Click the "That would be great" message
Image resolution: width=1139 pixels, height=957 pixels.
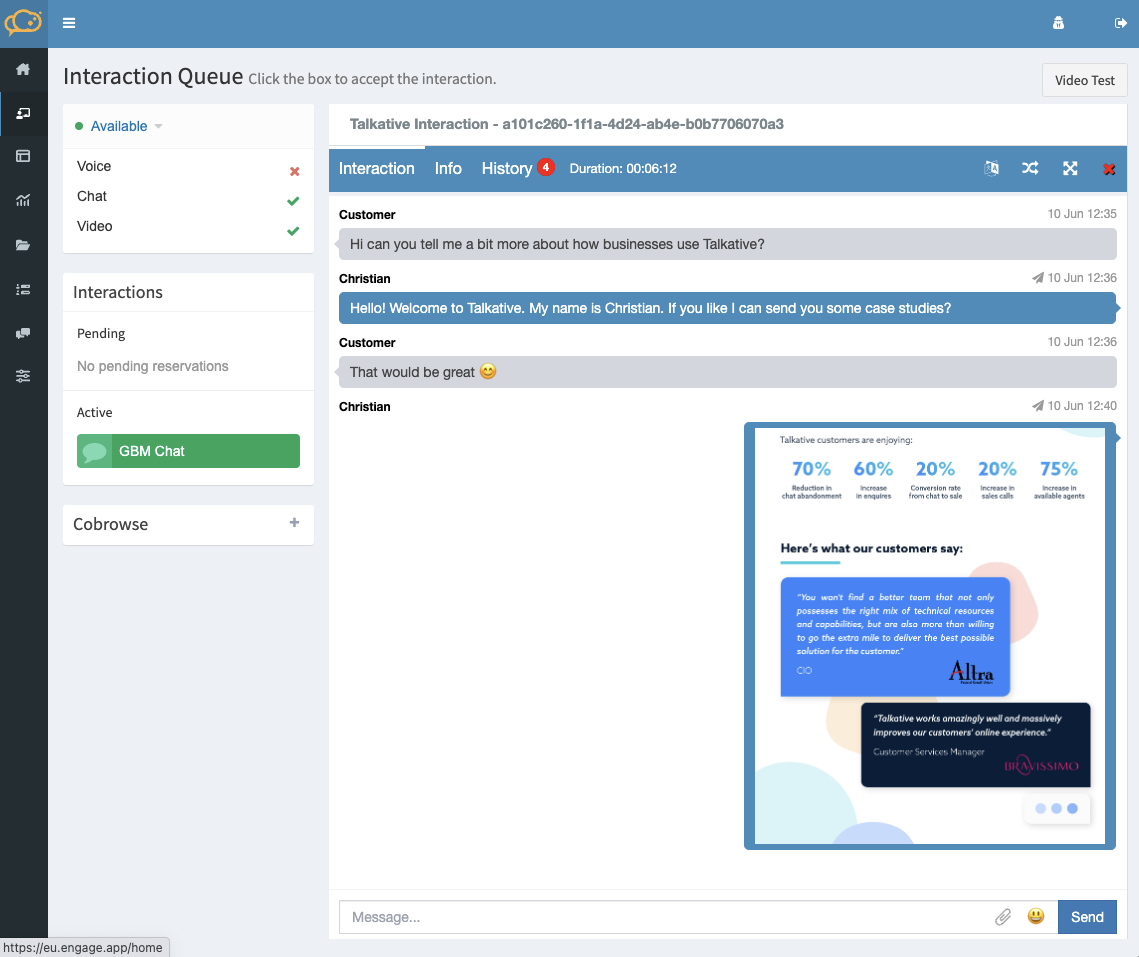coord(727,372)
